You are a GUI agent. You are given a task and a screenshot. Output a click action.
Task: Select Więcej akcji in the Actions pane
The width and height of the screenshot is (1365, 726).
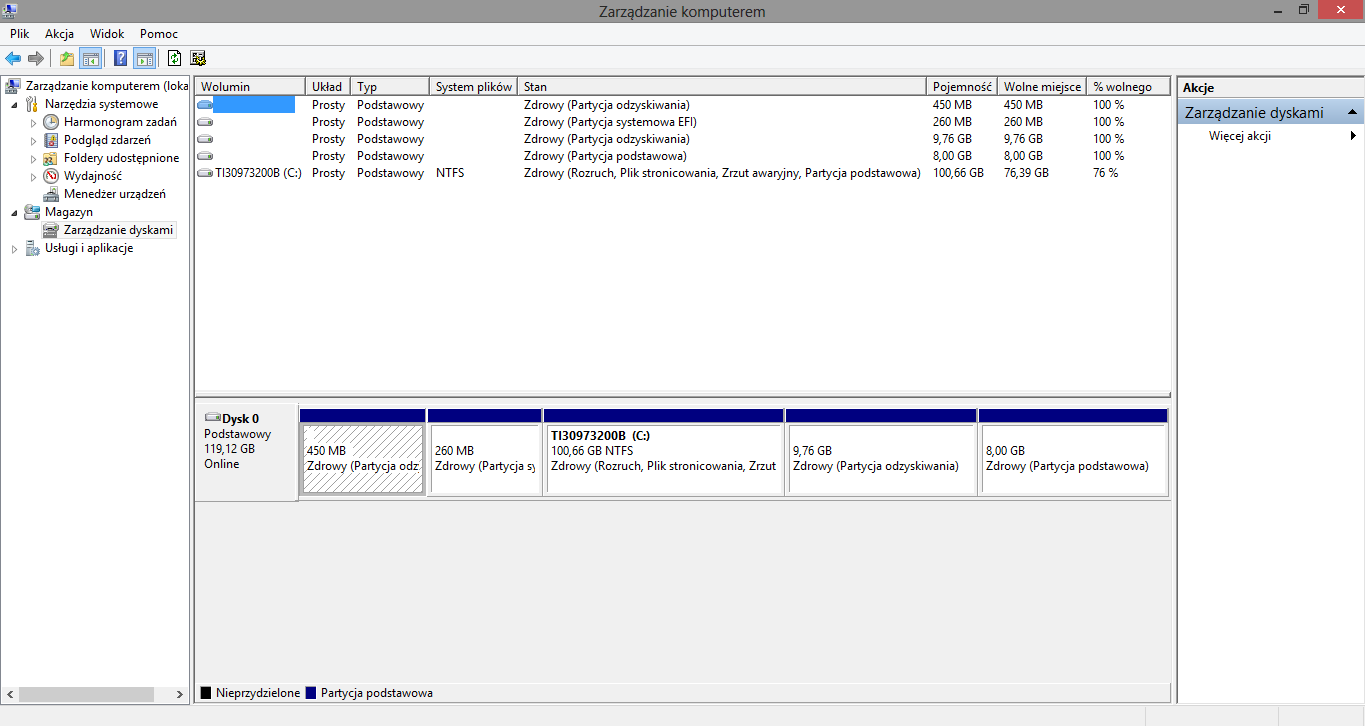[1240, 136]
